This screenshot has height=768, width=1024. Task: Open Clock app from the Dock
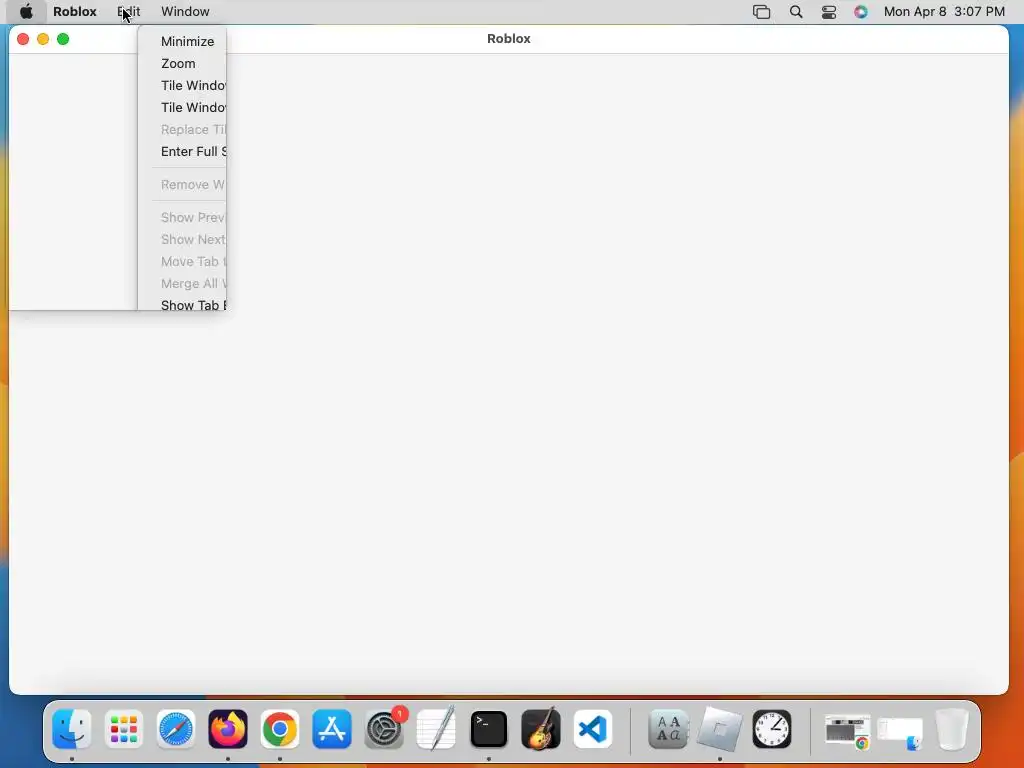click(x=772, y=729)
